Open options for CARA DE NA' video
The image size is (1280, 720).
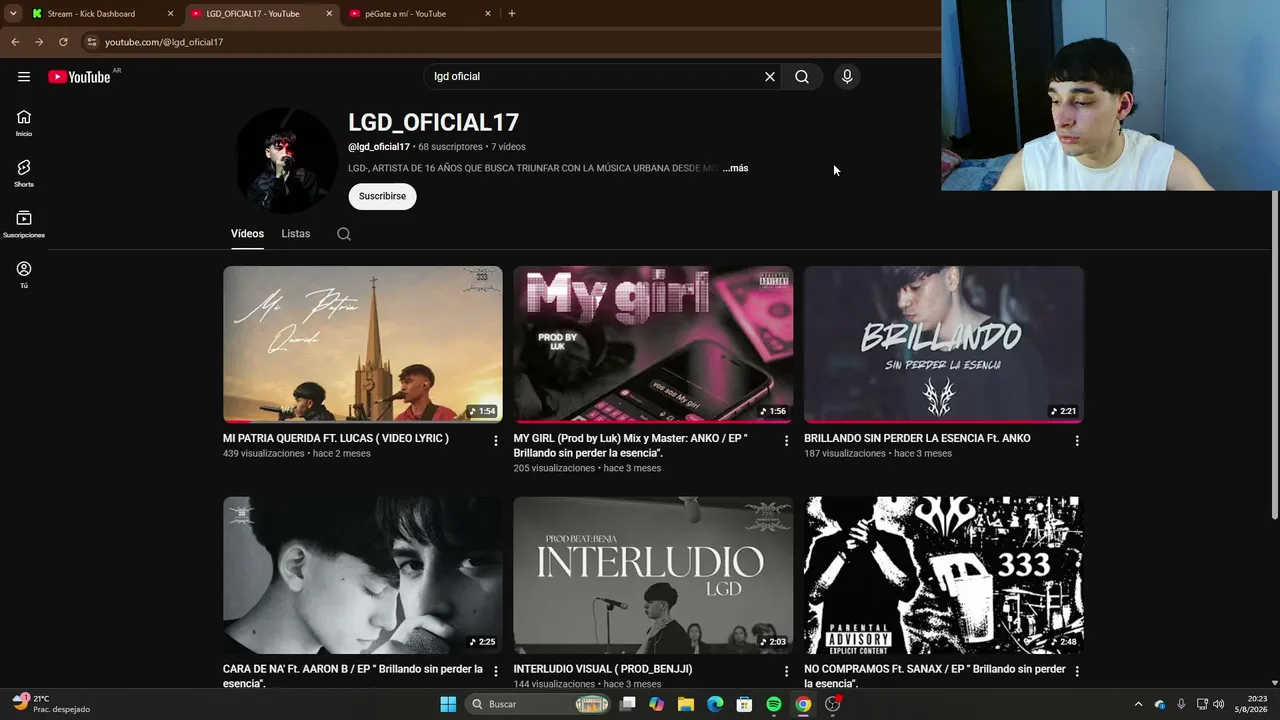[x=495, y=672]
